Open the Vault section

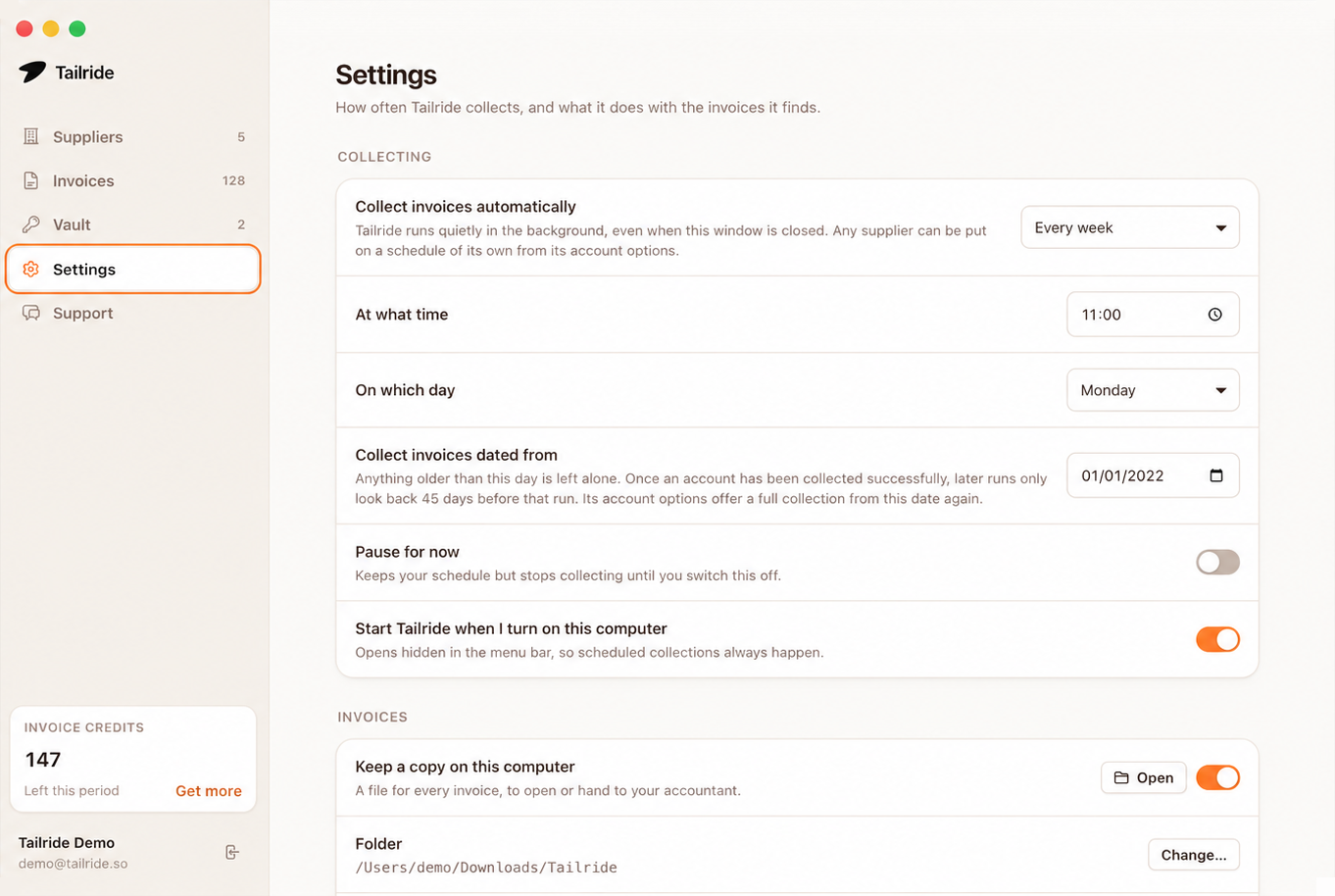(x=133, y=224)
